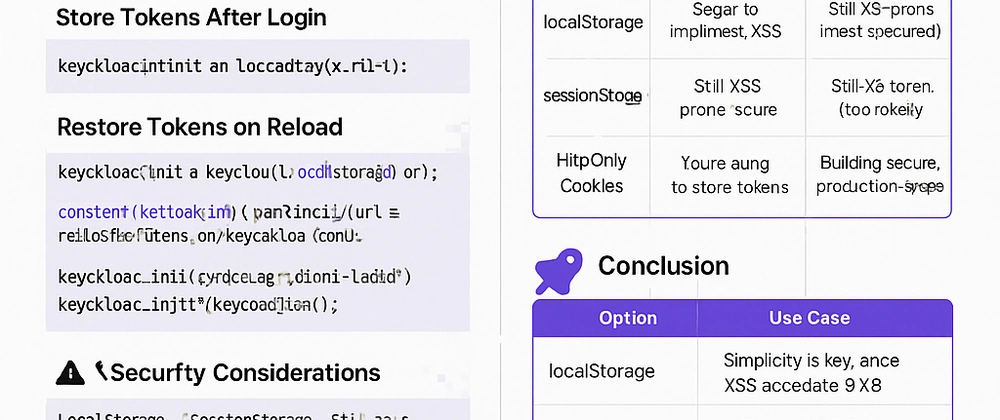The height and width of the screenshot is (420, 1000).
Task: Click the purple rocket icon beside Conclusion
Action: [559, 271]
